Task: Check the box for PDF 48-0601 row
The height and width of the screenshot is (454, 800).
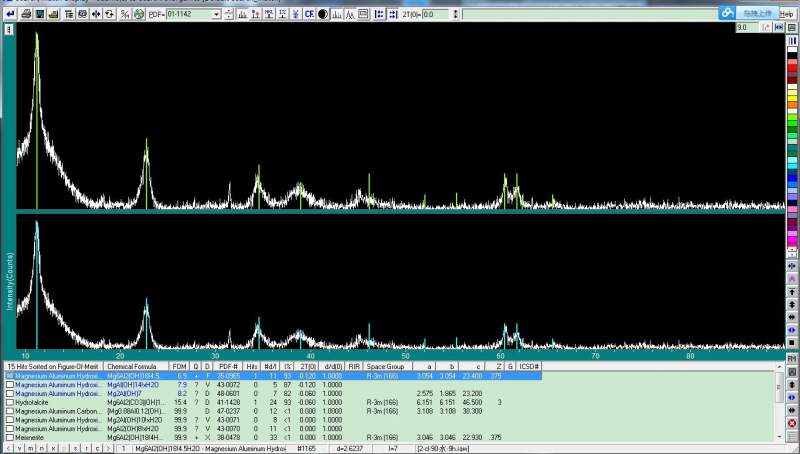Action: pos(10,393)
